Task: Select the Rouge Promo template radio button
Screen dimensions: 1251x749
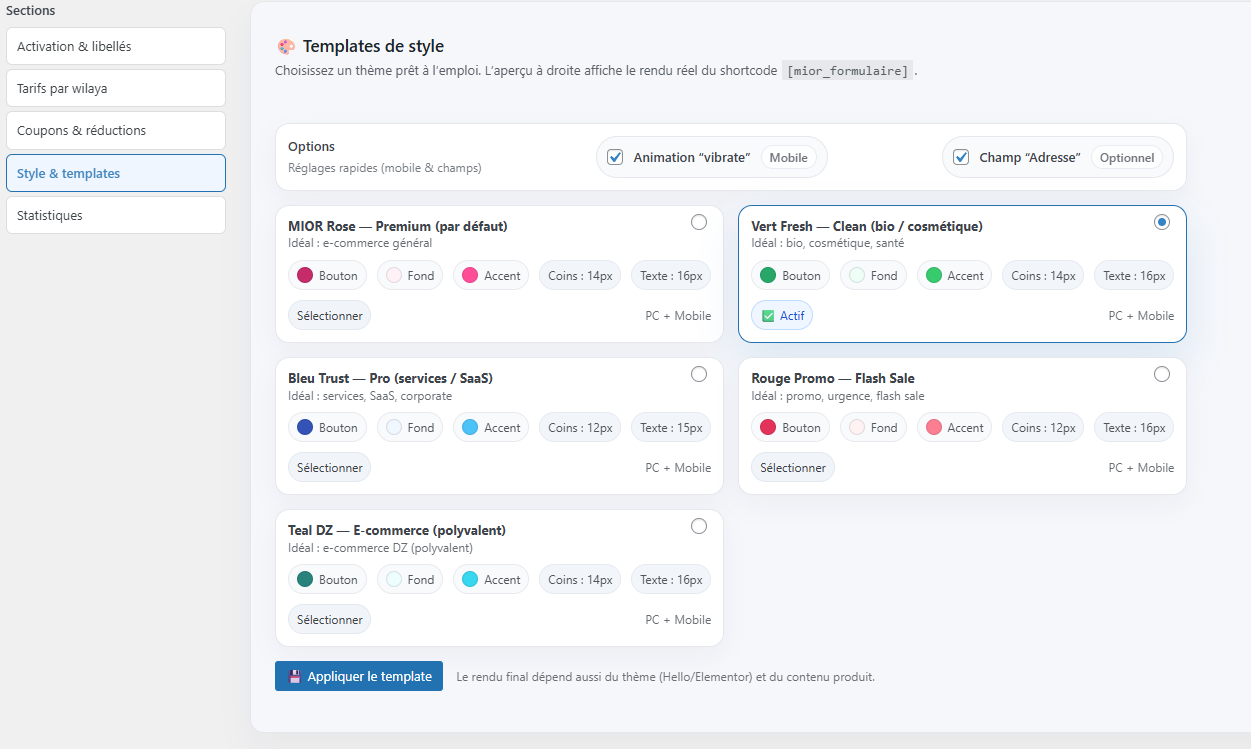Action: click(1162, 374)
